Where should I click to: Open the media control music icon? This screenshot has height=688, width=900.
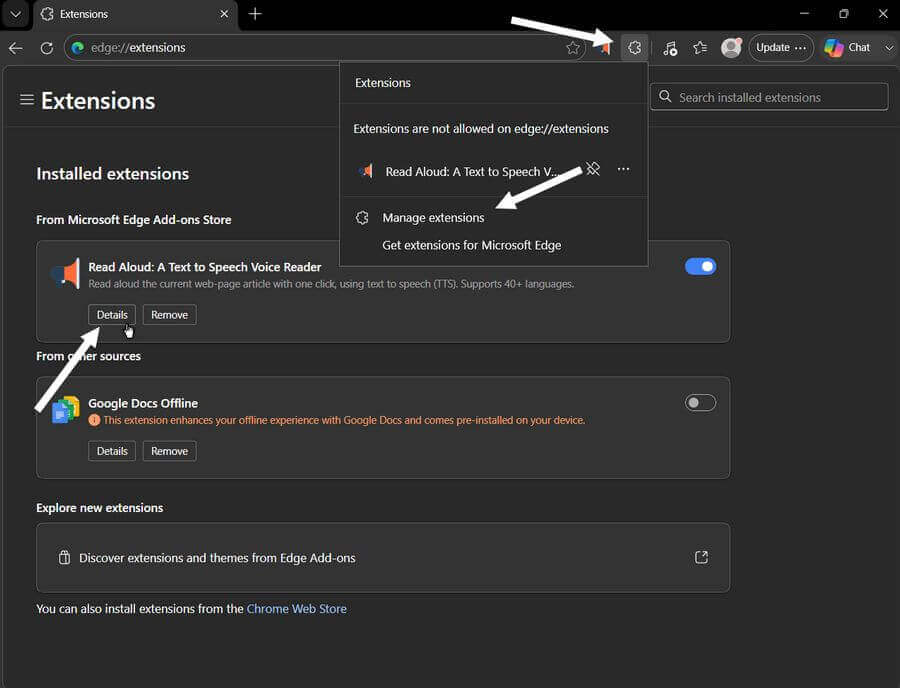coord(670,48)
